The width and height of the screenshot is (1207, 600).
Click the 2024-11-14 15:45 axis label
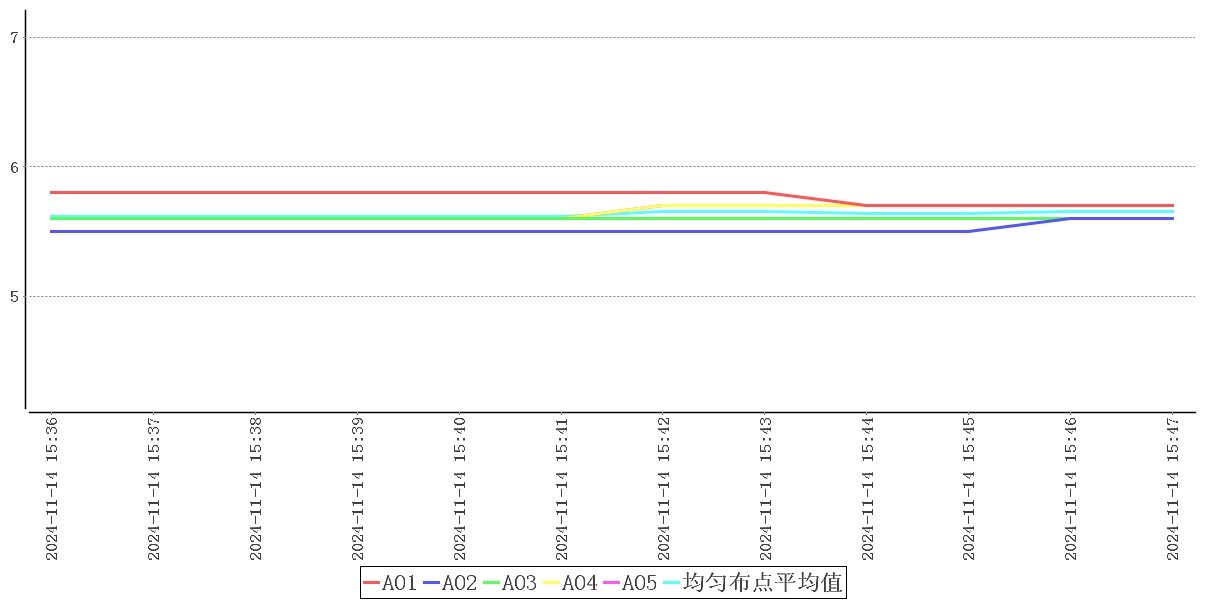point(970,489)
